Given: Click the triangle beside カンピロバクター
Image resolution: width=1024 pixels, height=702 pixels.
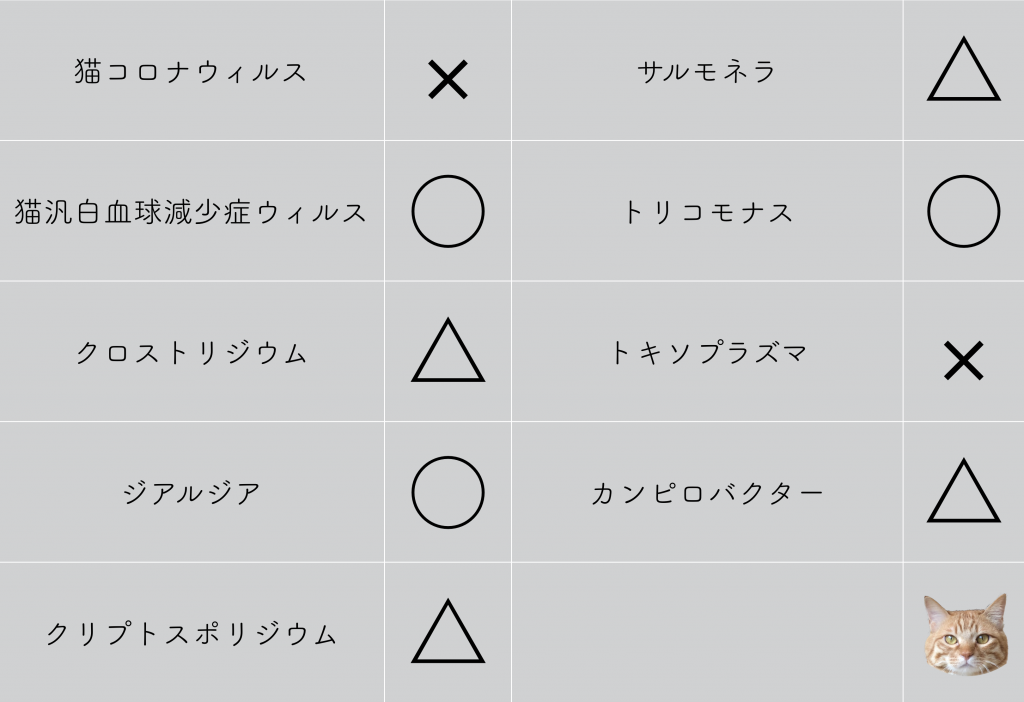Looking at the screenshot, I should [x=964, y=490].
